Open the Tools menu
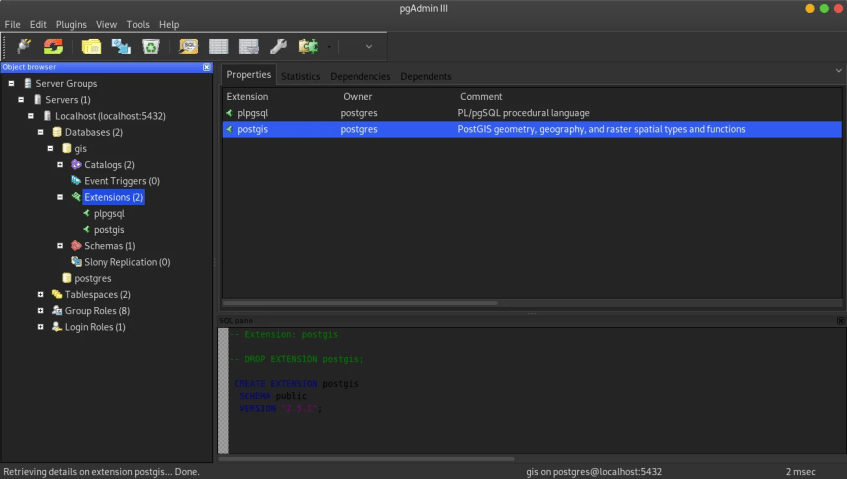Viewport: 847px width, 479px height. coord(138,24)
